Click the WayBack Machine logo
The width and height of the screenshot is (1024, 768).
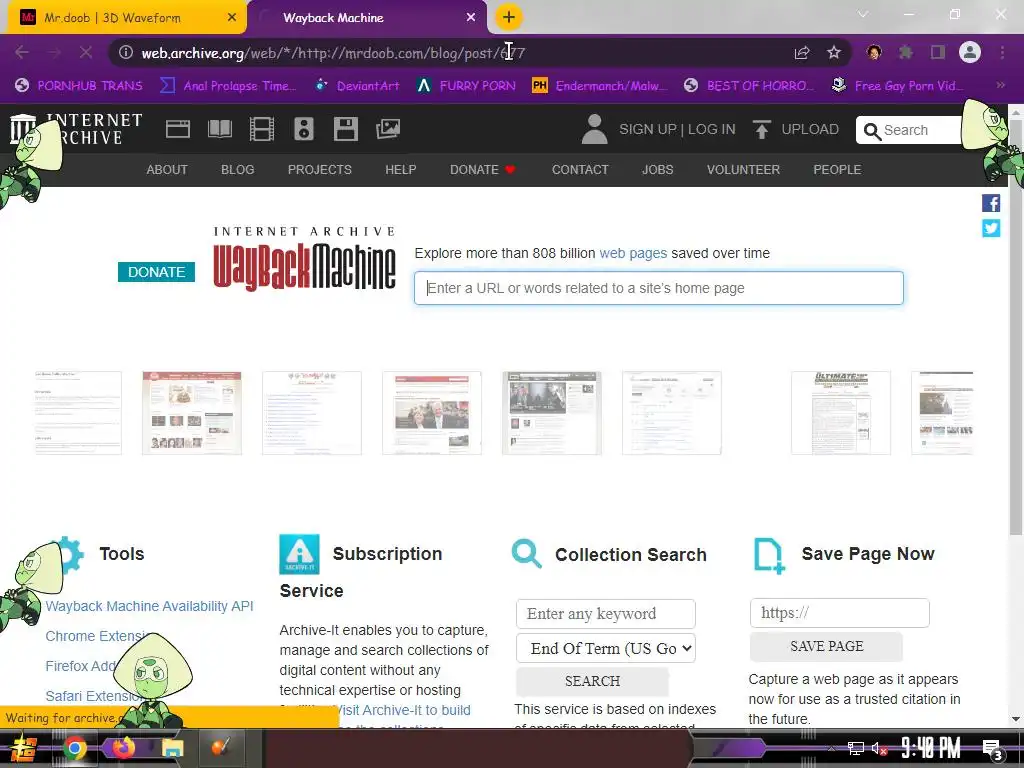point(304,259)
